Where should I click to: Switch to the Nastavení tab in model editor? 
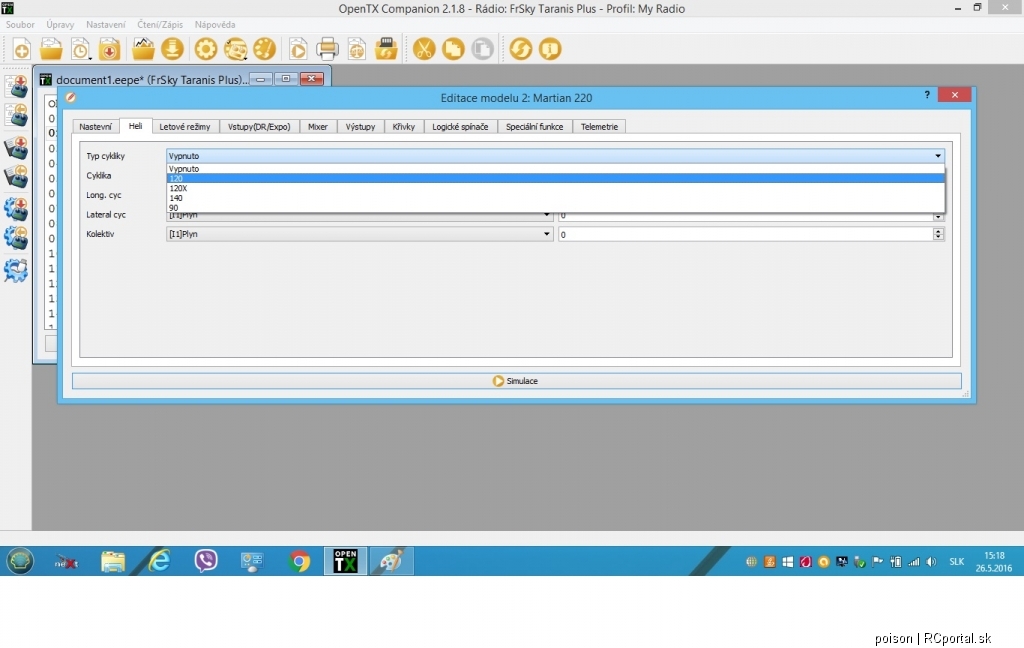pos(95,127)
